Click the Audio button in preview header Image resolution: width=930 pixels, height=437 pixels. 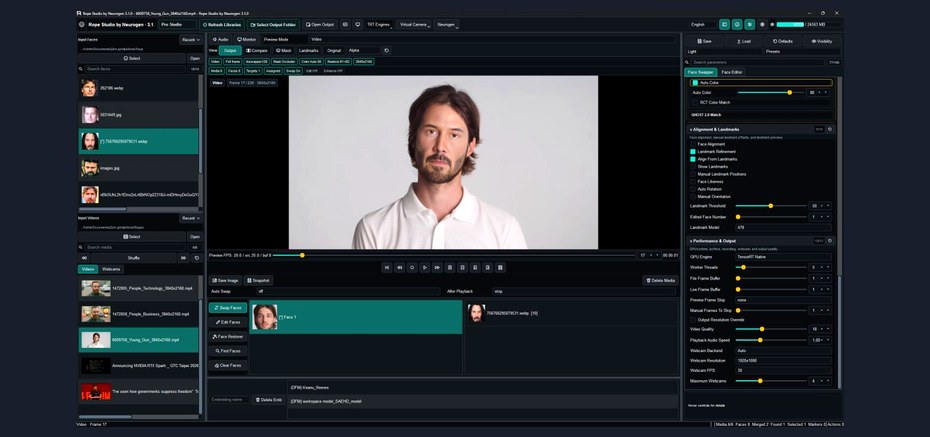219,39
